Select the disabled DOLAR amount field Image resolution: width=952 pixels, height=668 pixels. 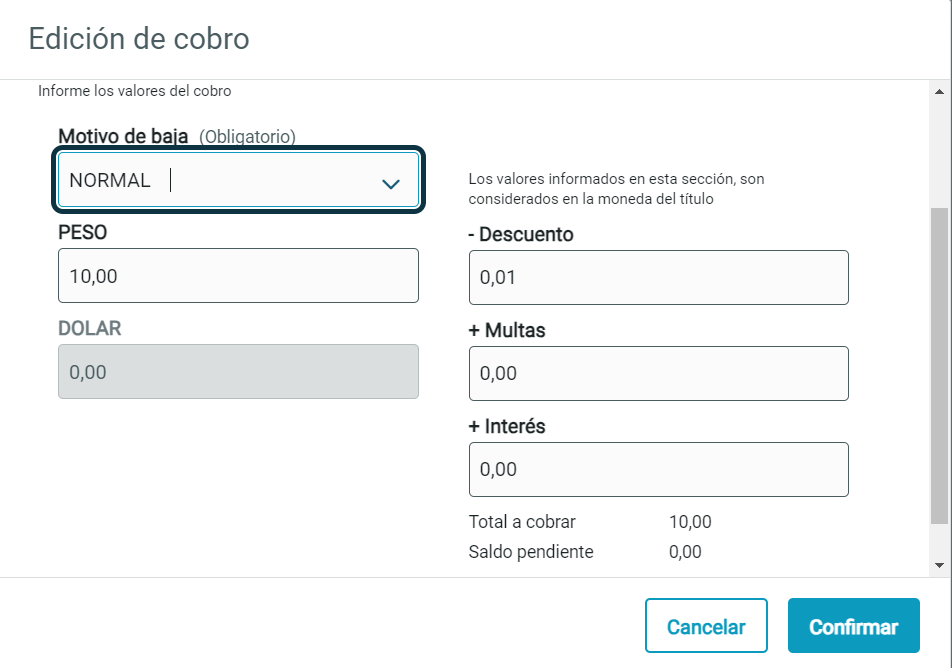(238, 372)
